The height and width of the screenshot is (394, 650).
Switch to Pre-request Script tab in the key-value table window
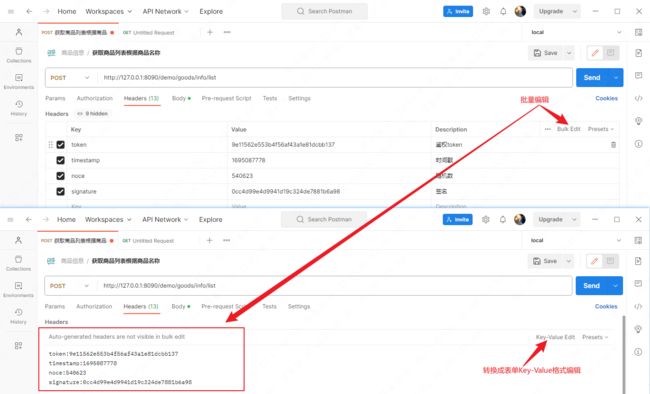tap(226, 98)
